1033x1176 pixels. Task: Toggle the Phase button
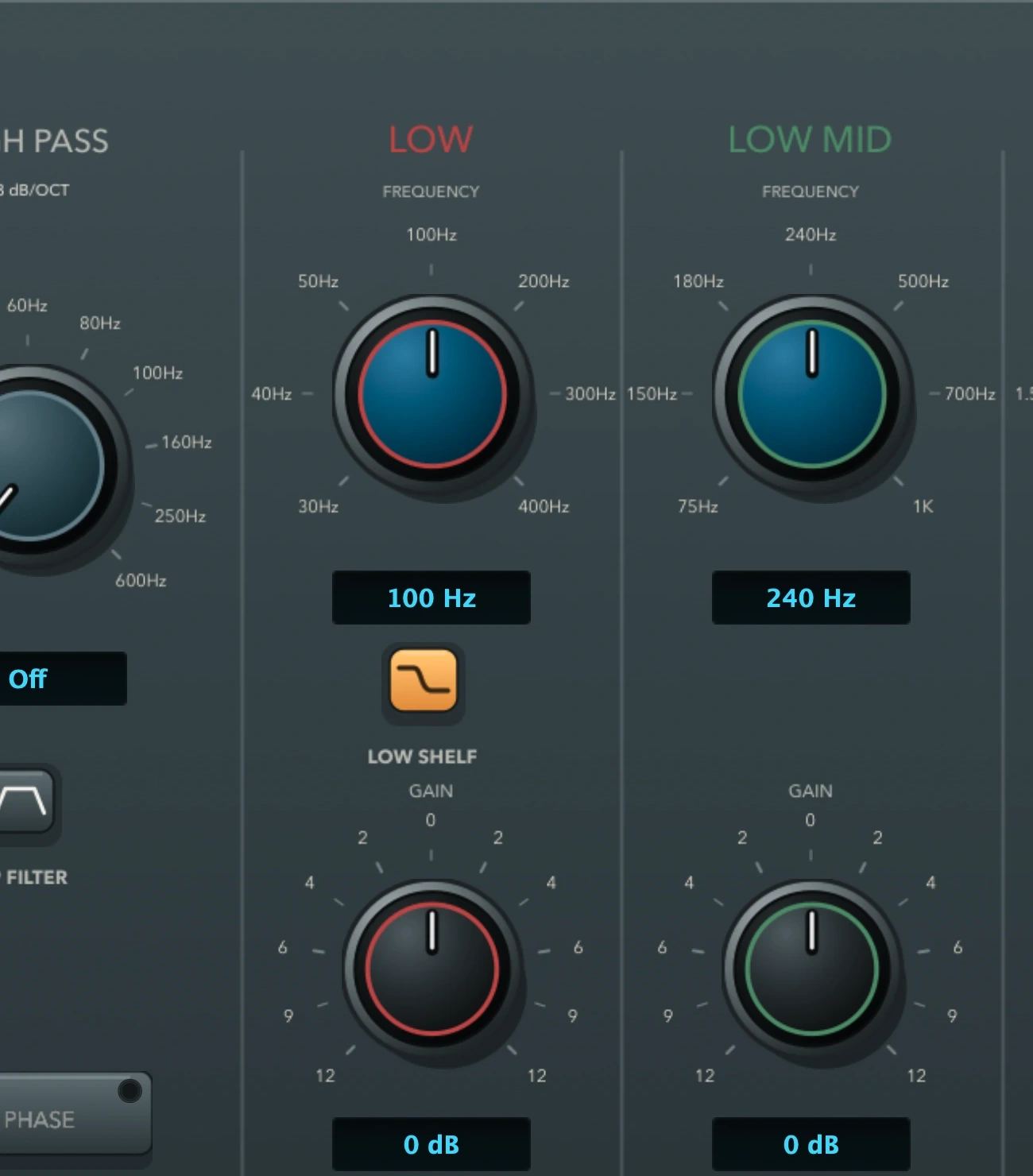pyautogui.click(x=75, y=1112)
